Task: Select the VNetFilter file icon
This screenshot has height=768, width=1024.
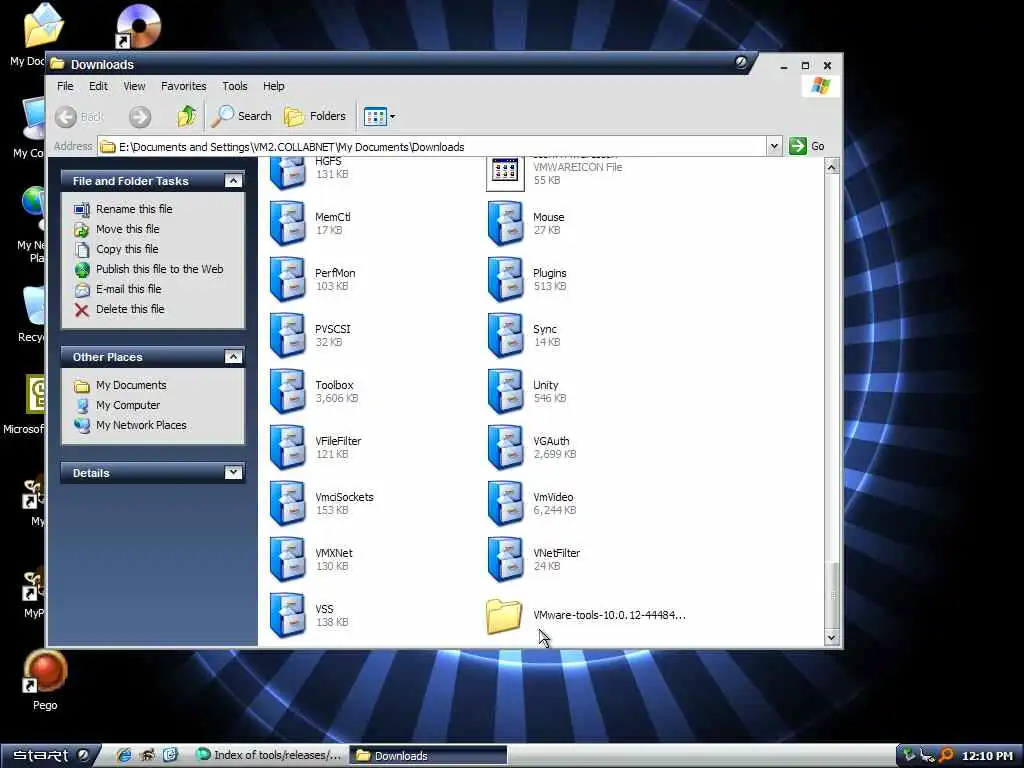Action: point(505,559)
